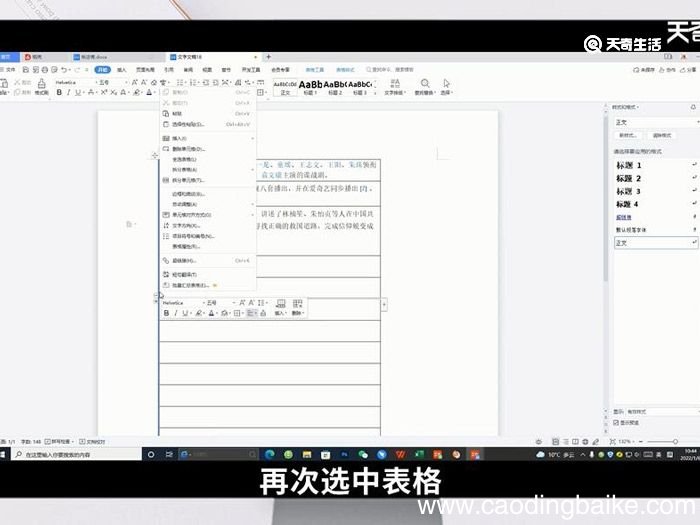The image size is (700, 525).
Task: Click the Windows Task View taskbar icon
Action: point(169,454)
